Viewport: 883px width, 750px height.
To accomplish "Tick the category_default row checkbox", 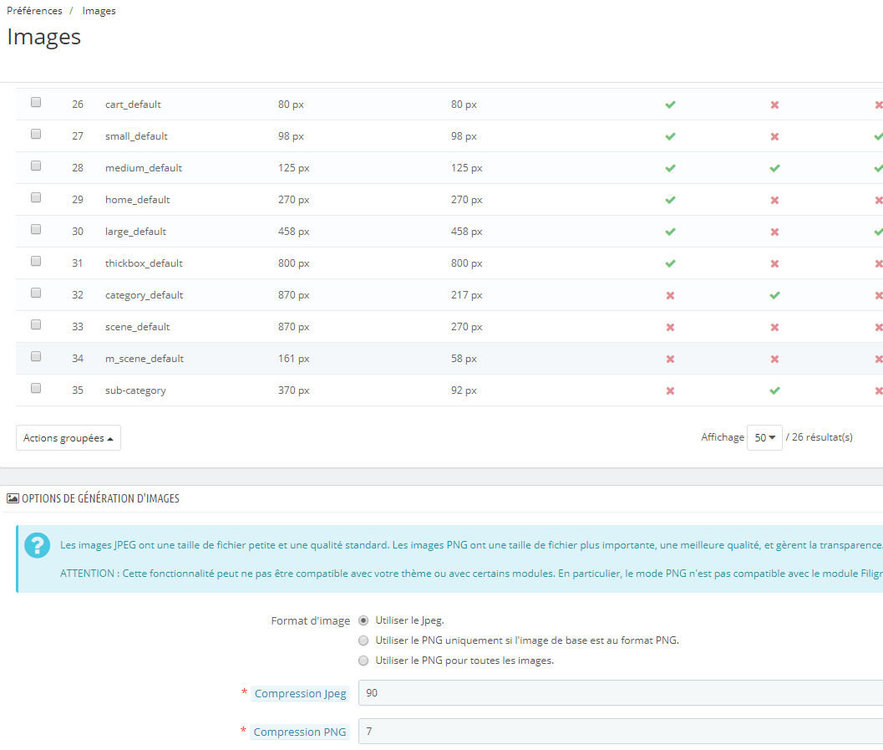I will (36, 293).
